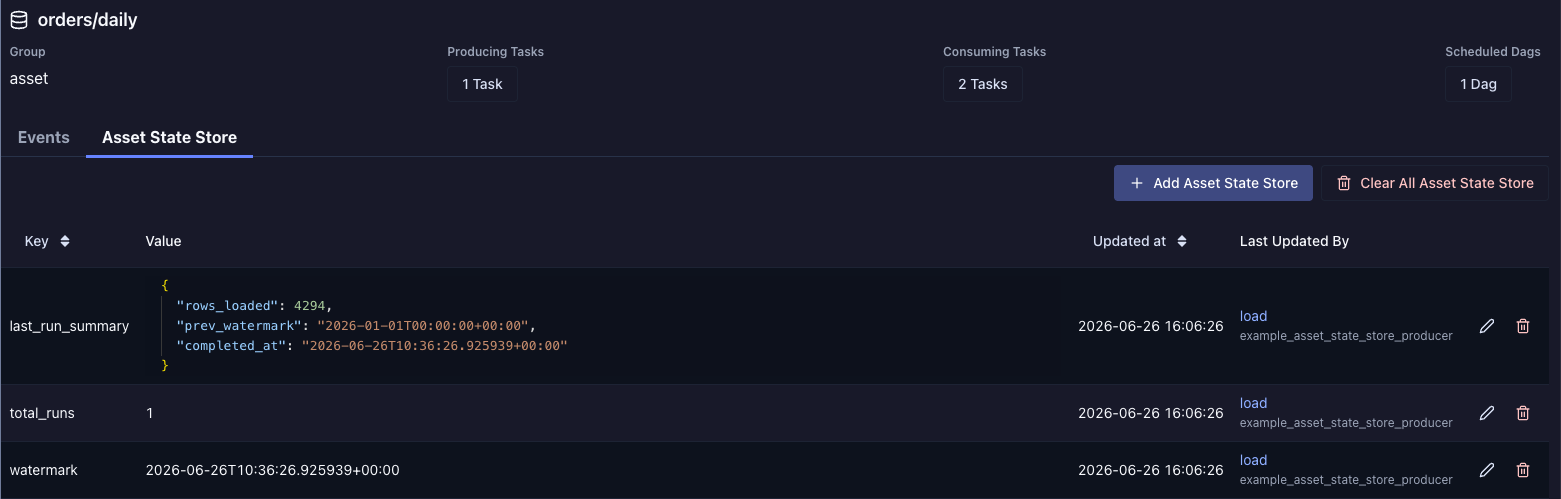Screen dimensions: 1561x499
Task: Click example_asset_state_store_producer in watermark row
Action: (x=1346, y=480)
